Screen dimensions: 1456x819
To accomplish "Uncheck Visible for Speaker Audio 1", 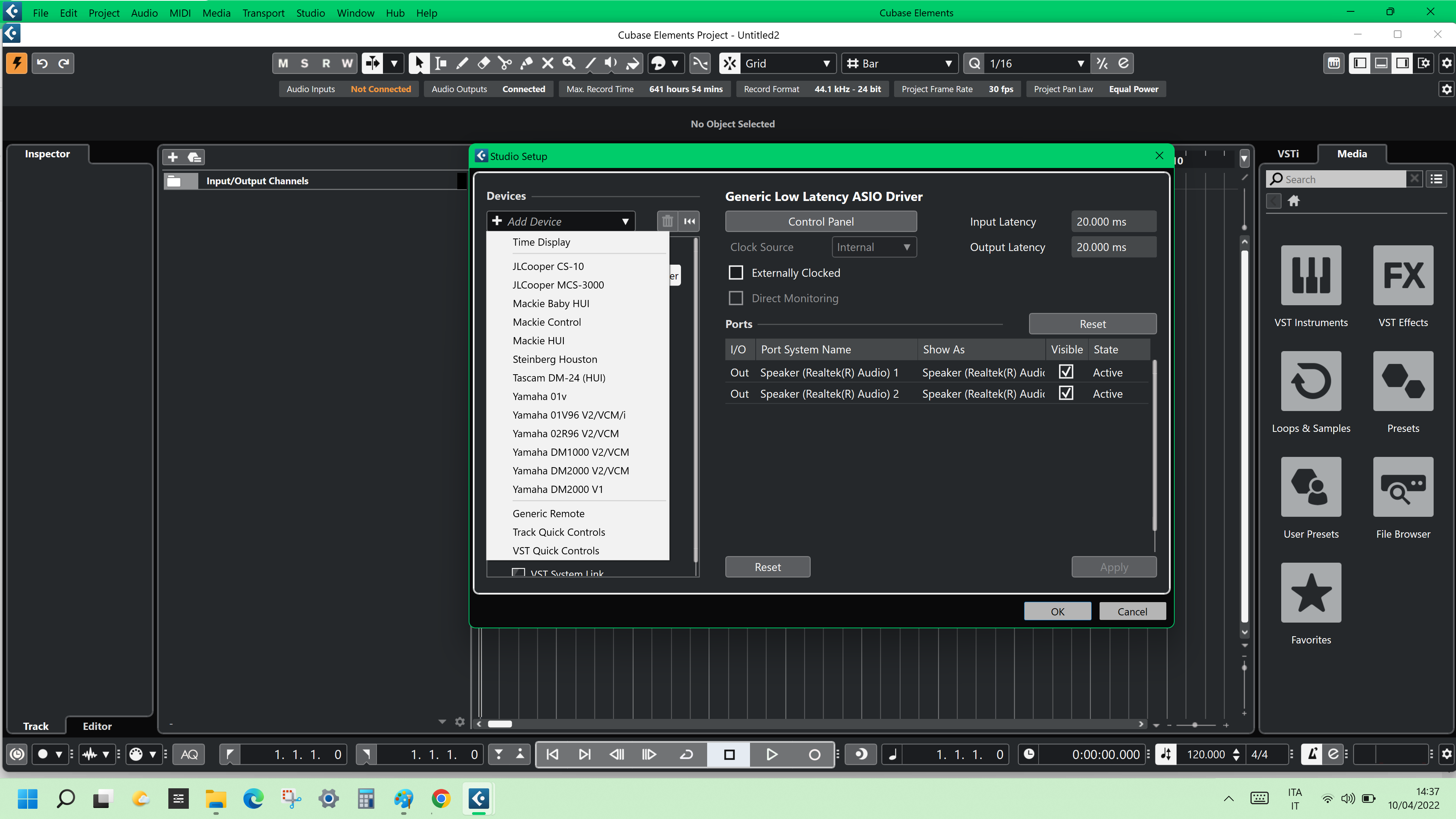I will point(1066,372).
